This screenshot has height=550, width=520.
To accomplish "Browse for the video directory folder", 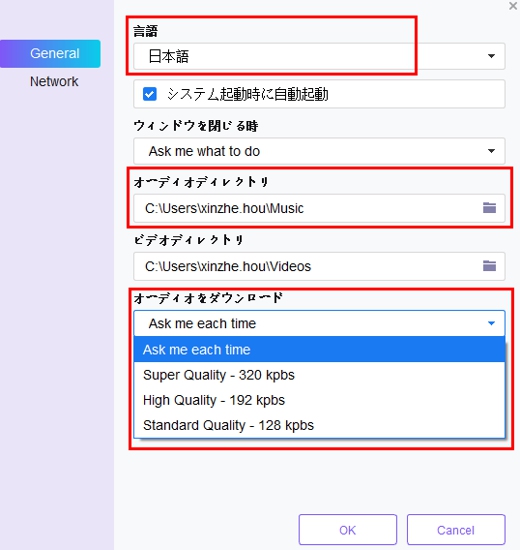I will point(489,266).
